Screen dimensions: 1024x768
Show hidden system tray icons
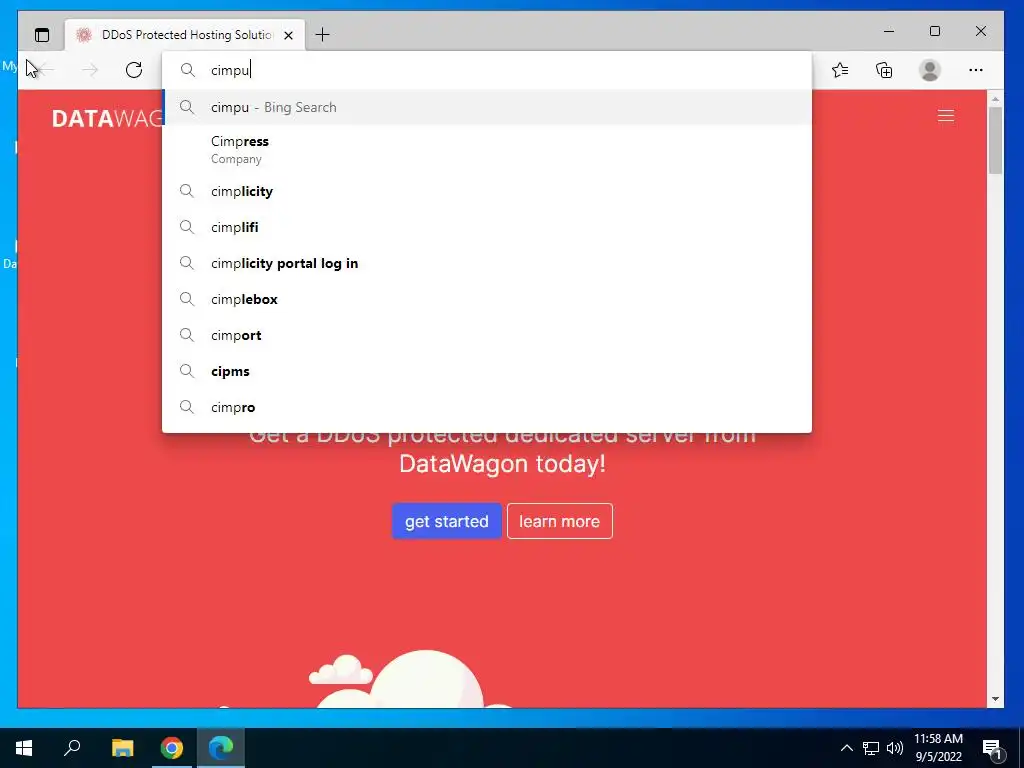tap(846, 748)
